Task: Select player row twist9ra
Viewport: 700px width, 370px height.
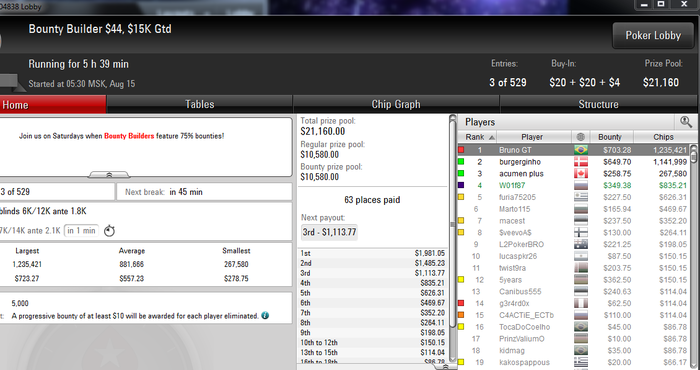Action: (x=573, y=268)
